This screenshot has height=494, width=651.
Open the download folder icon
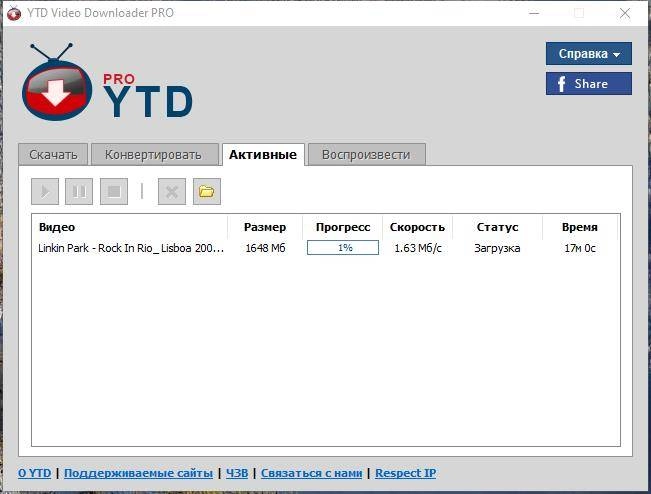[x=207, y=191]
